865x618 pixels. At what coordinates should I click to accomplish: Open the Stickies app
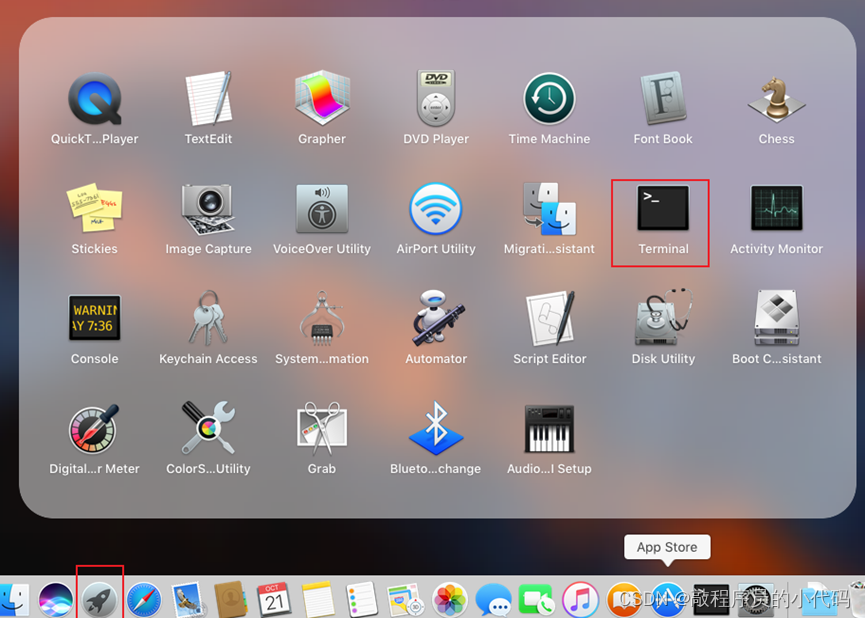tap(94, 208)
